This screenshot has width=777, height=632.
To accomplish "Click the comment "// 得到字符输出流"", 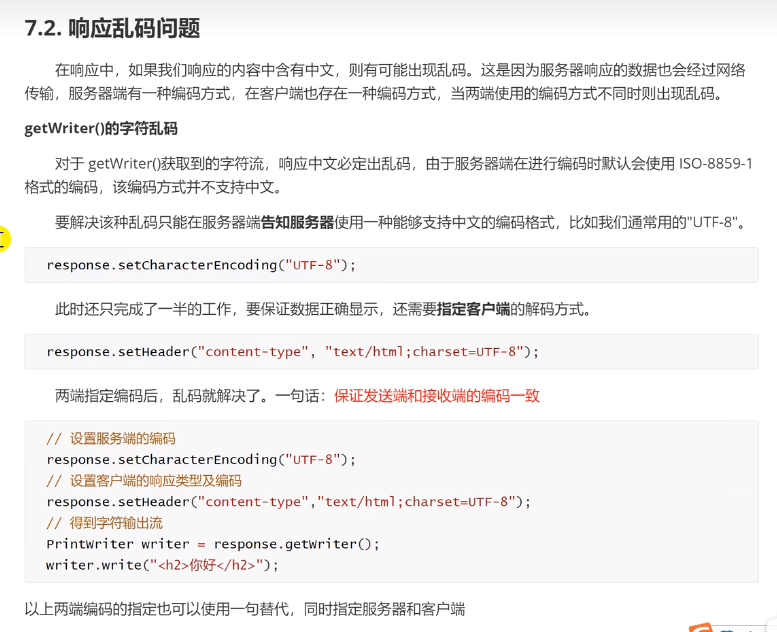I will tap(105, 523).
